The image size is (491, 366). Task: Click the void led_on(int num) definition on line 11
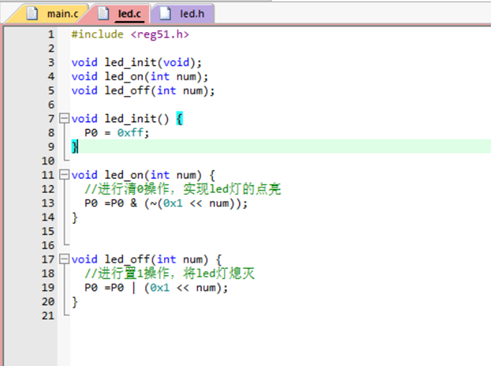pyautogui.click(x=143, y=175)
